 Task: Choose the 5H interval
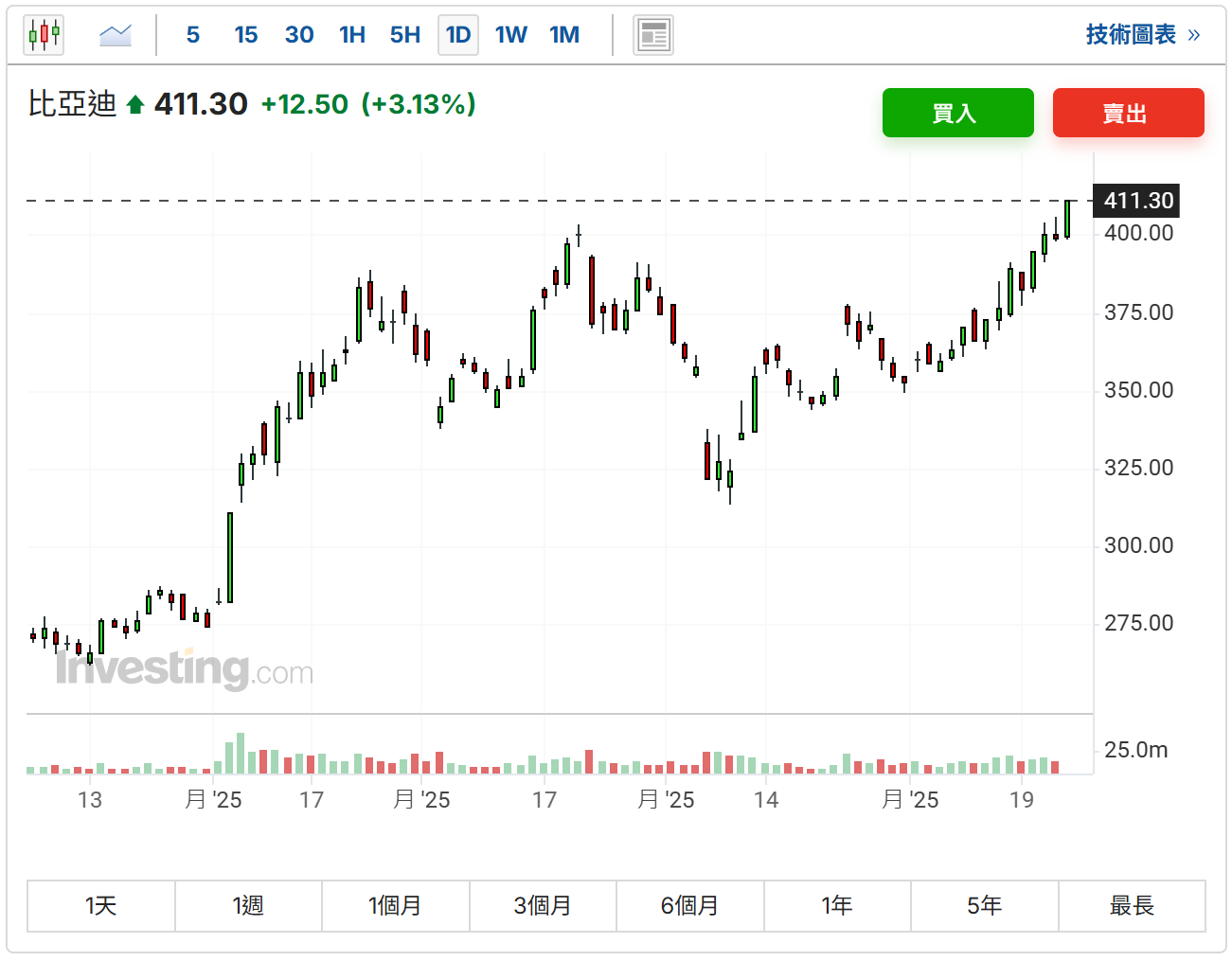[405, 35]
